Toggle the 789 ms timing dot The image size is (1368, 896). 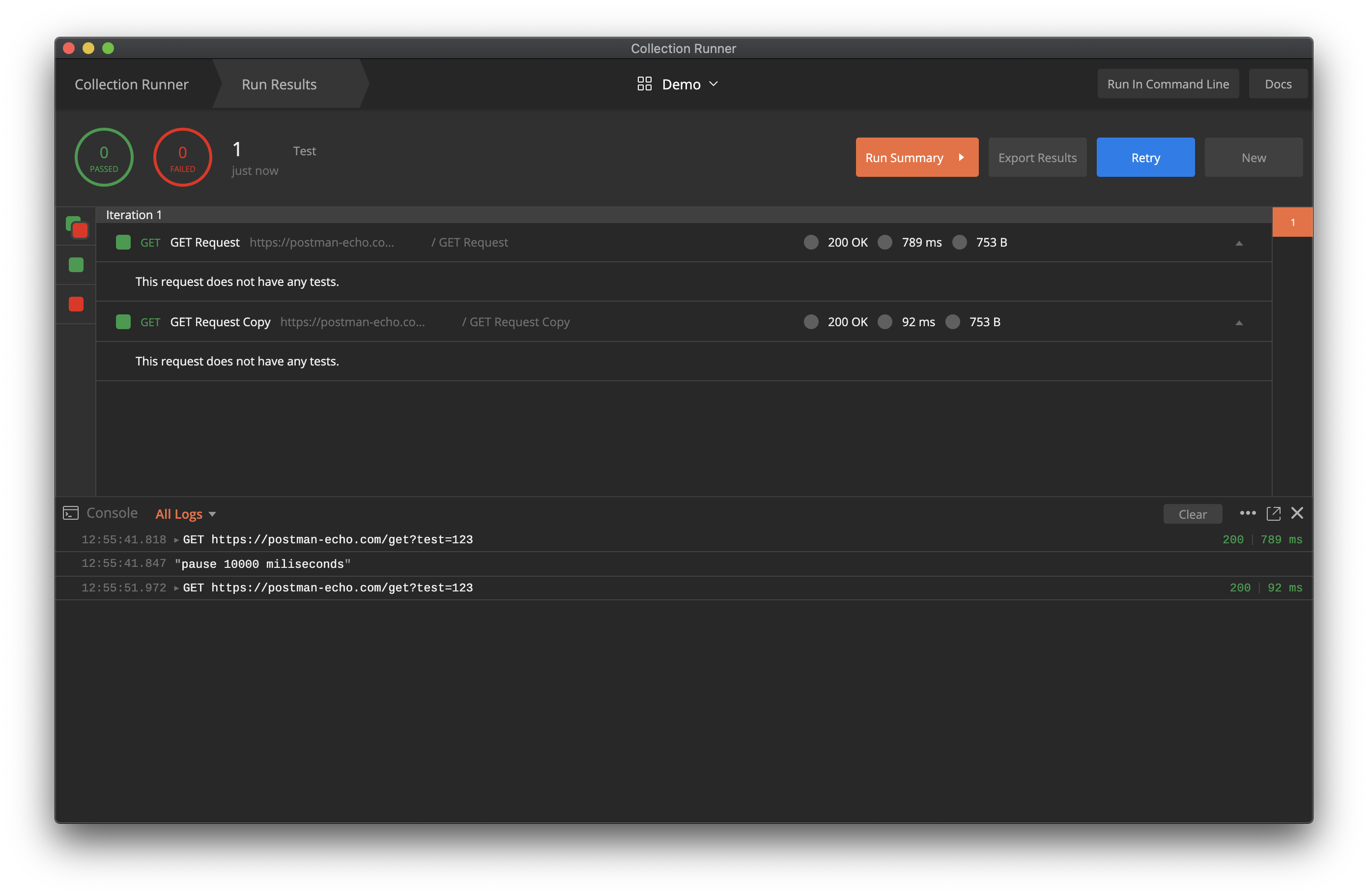(885, 242)
